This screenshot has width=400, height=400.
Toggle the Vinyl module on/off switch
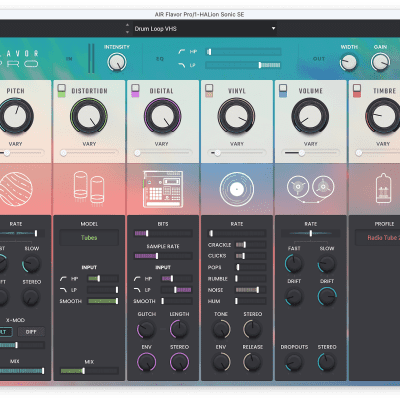click(x=209, y=91)
